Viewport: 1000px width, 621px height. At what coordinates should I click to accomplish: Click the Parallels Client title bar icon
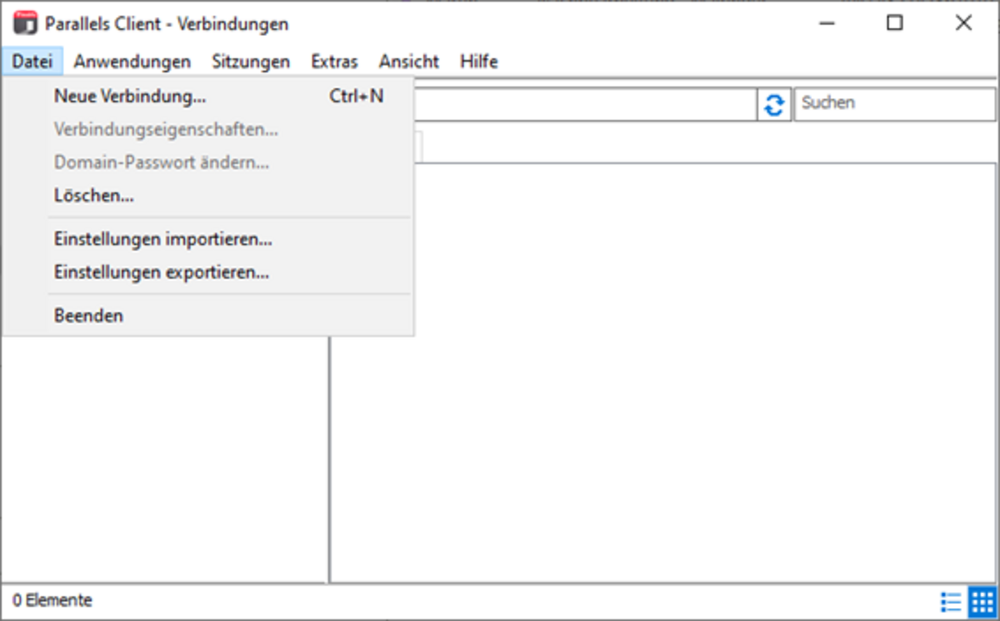pos(26,23)
